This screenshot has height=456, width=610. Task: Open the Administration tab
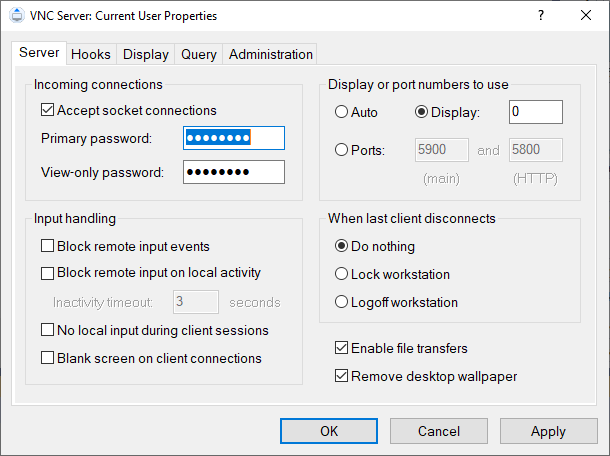point(271,54)
